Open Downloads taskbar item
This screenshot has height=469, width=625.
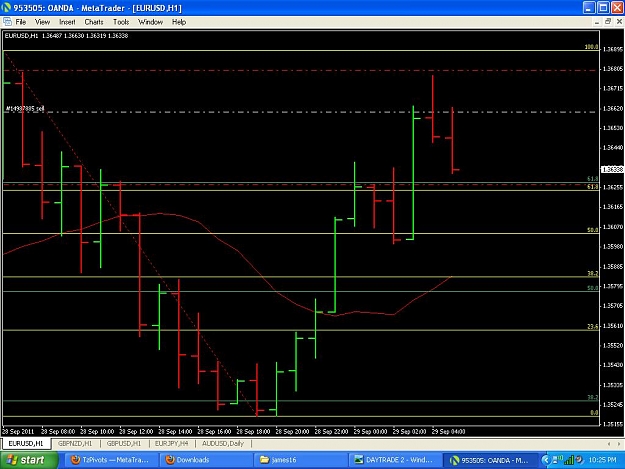click(205, 460)
